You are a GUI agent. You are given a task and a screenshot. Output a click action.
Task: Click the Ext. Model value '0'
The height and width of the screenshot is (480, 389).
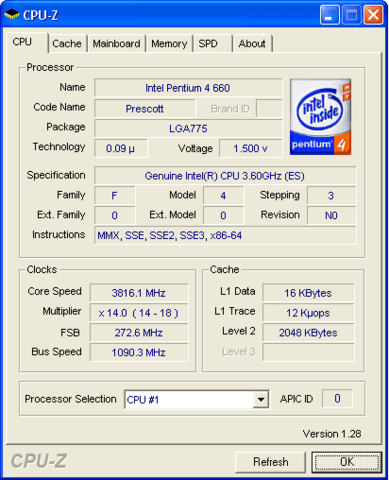(223, 215)
